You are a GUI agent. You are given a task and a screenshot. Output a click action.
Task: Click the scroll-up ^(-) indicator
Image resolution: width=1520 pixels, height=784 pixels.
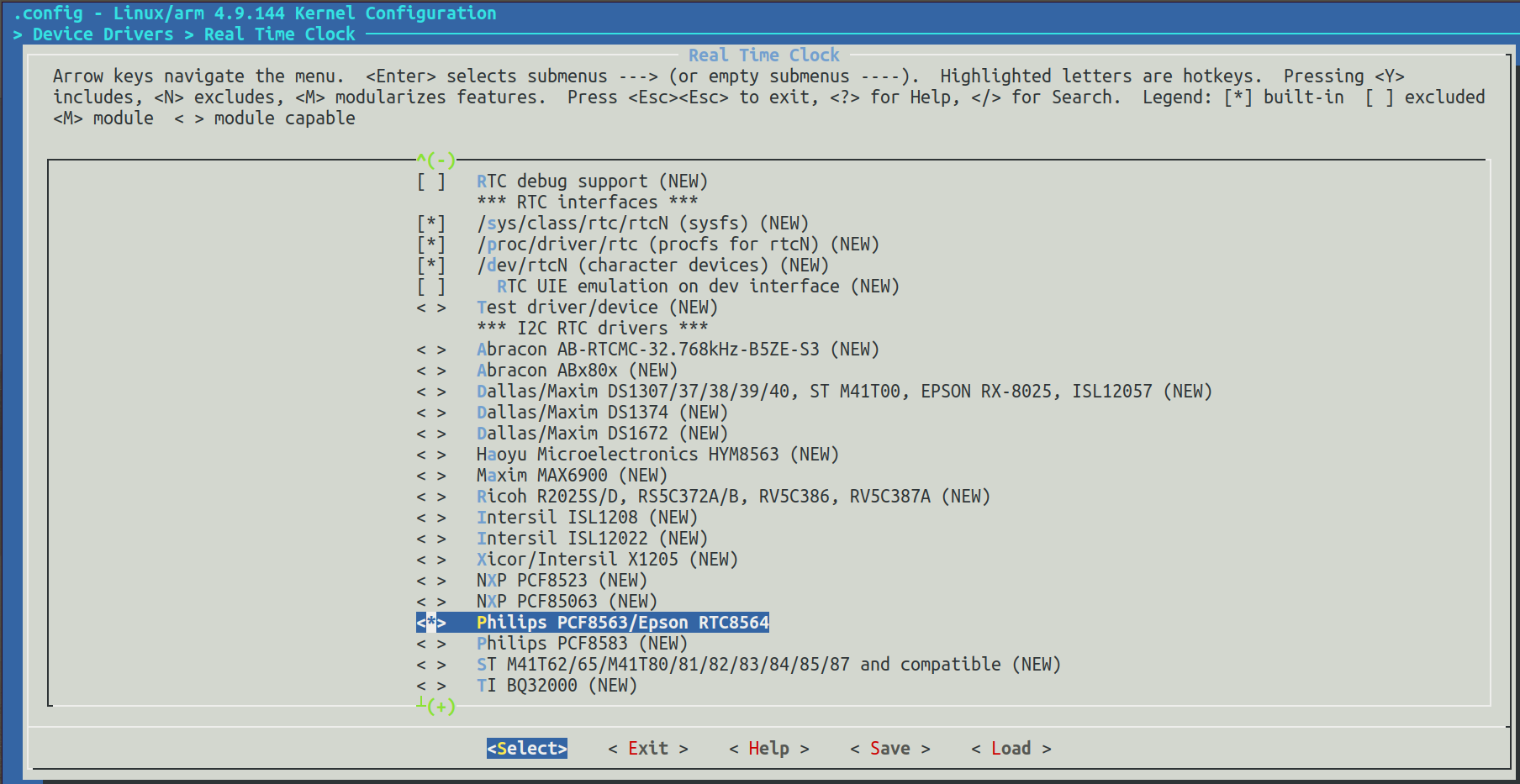click(x=436, y=160)
